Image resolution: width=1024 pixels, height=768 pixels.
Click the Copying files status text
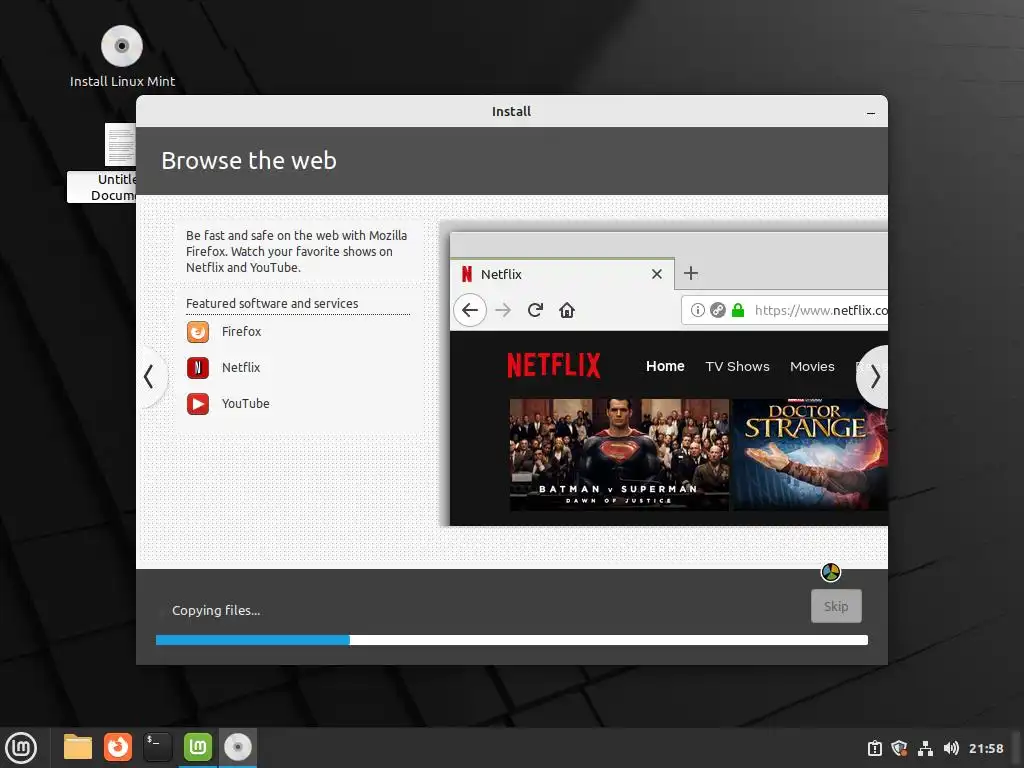[216, 611]
